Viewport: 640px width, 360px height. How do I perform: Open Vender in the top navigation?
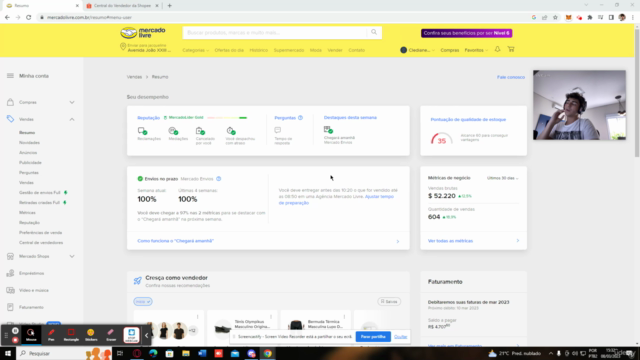pos(335,50)
